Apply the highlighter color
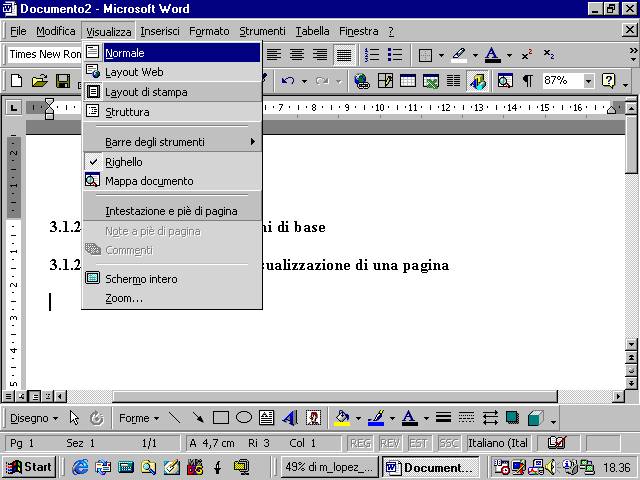Screen dimensions: 640x480 click(459, 55)
